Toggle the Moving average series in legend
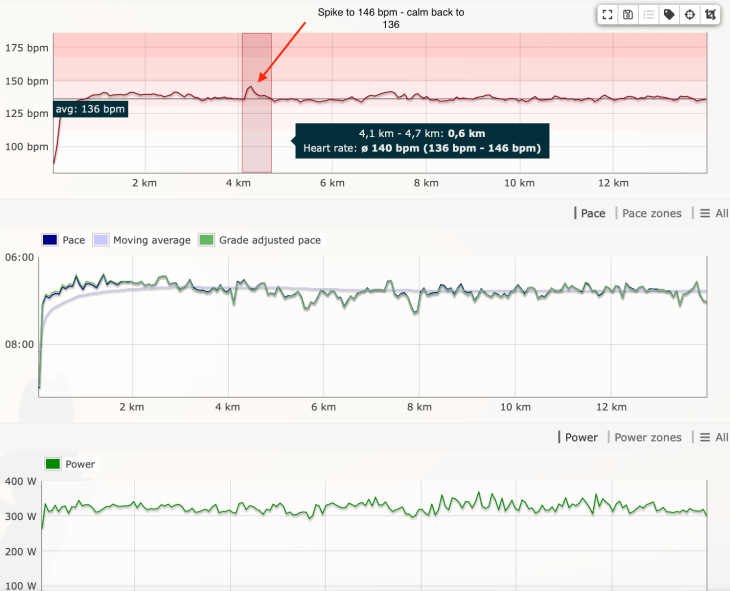The width and height of the screenshot is (730, 591). 141,240
